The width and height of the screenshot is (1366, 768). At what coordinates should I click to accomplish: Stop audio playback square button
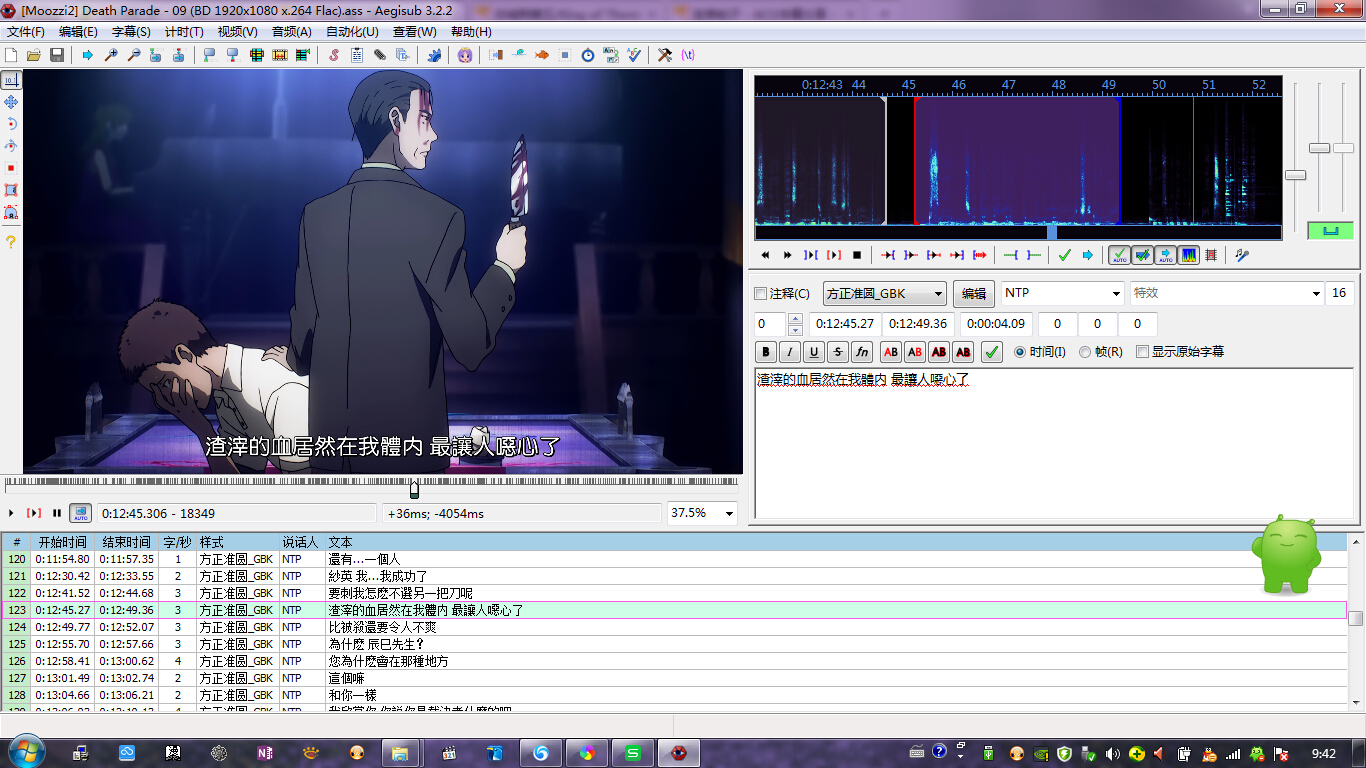(x=857, y=255)
